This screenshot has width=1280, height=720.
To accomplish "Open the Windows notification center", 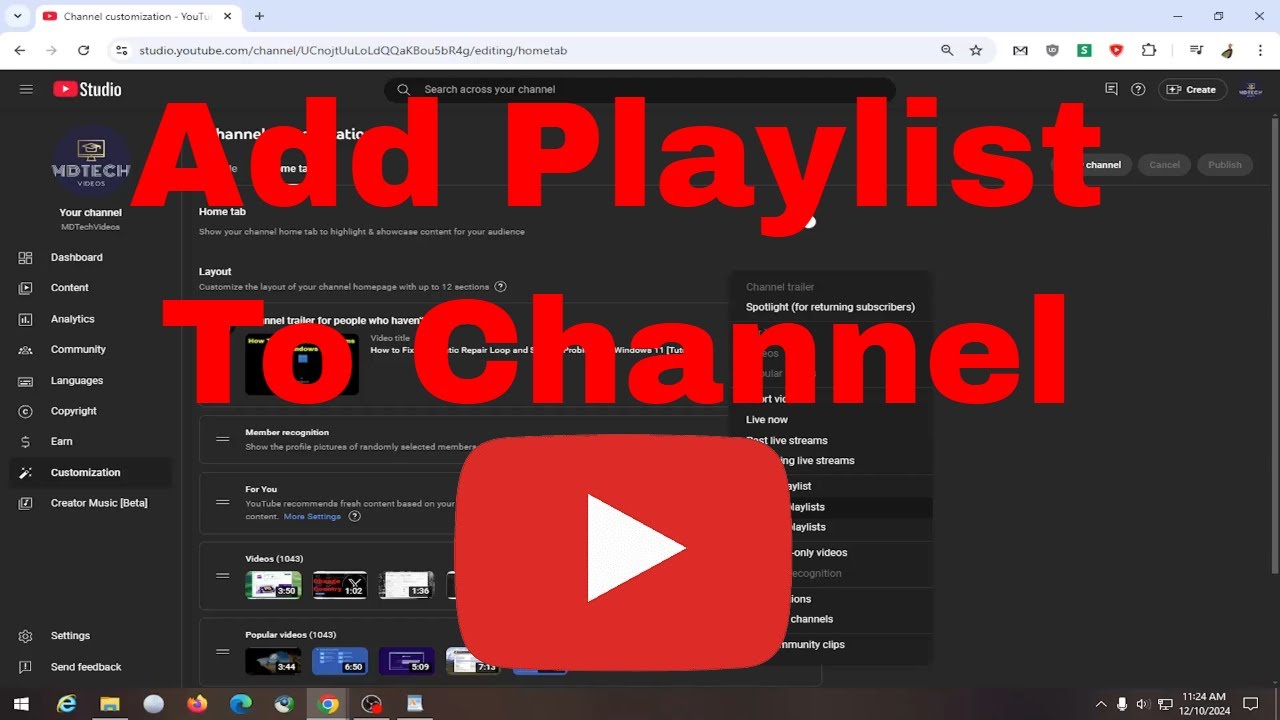I will [x=1250, y=703].
